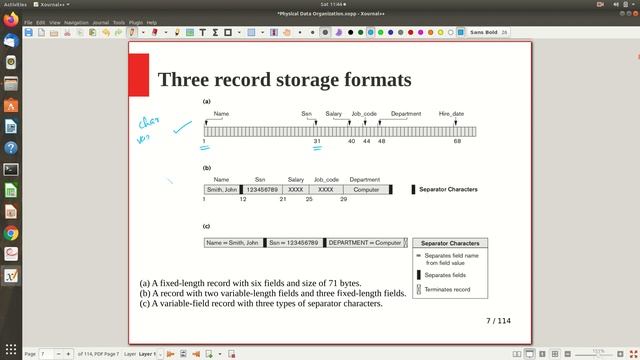
Task: Open the Edit menu
Action: pyautogui.click(x=40, y=22)
